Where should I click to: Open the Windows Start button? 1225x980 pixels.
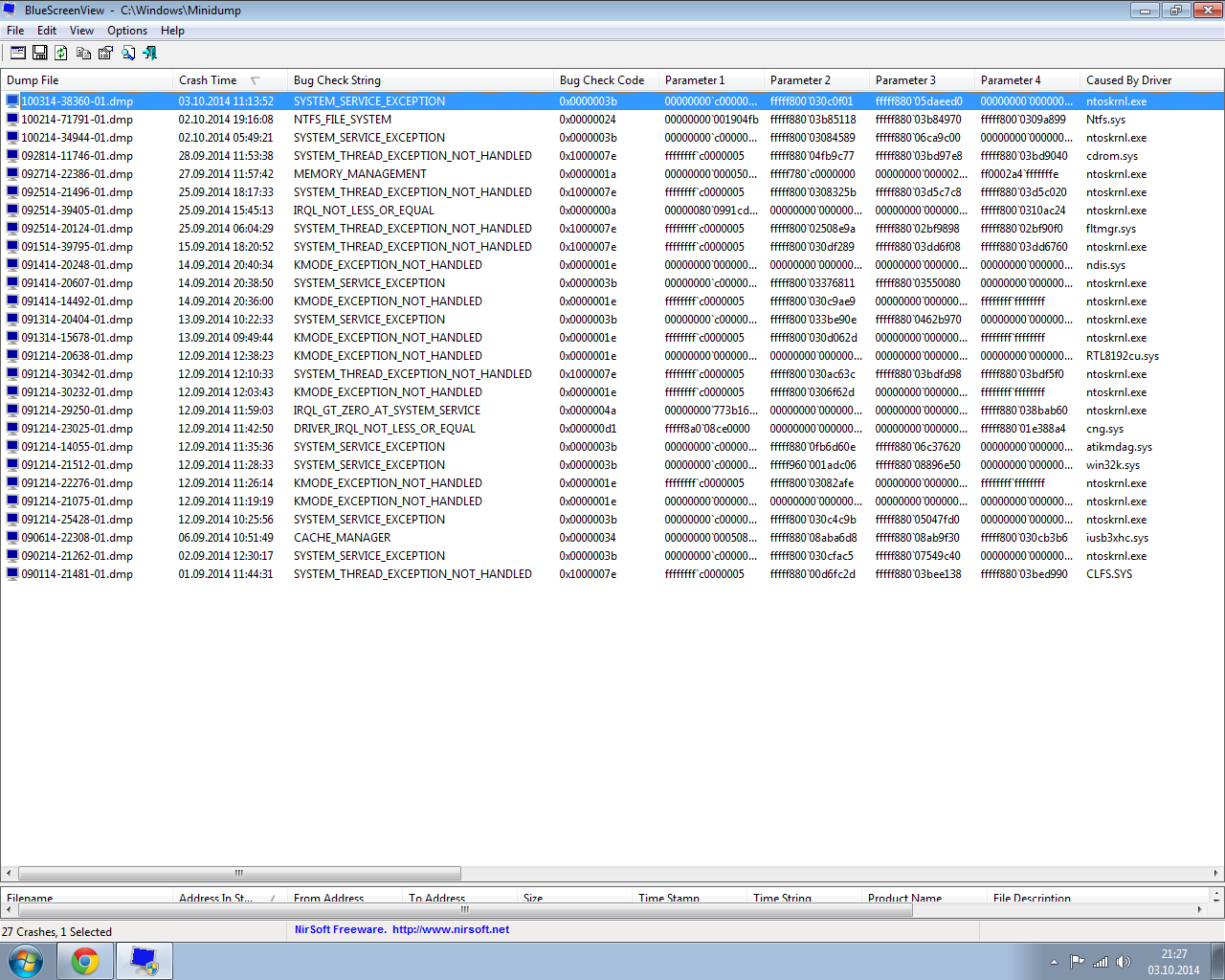26,961
